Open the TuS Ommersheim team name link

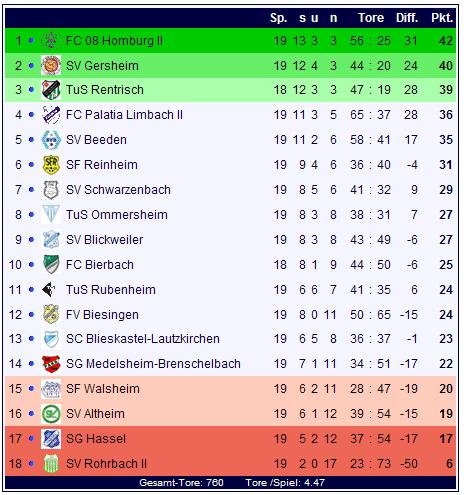click(117, 215)
